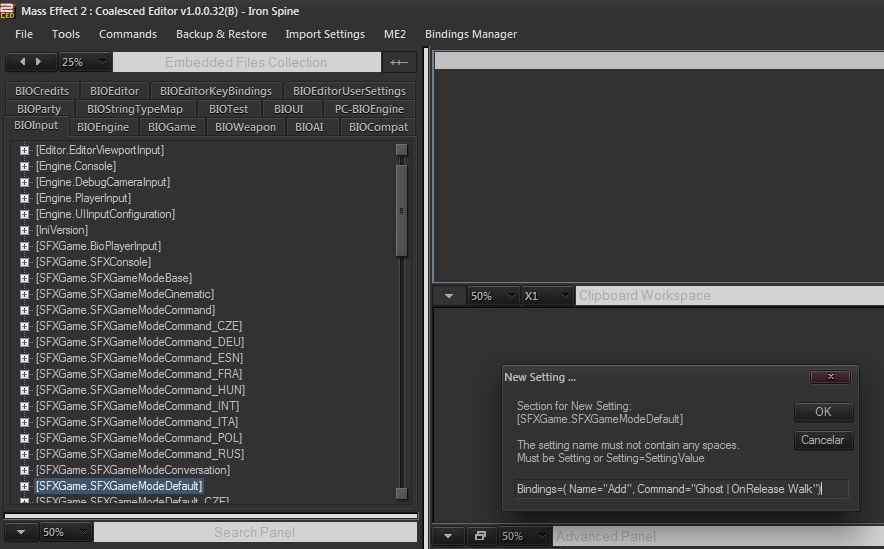Open the Import Settings menu

click(x=325, y=34)
